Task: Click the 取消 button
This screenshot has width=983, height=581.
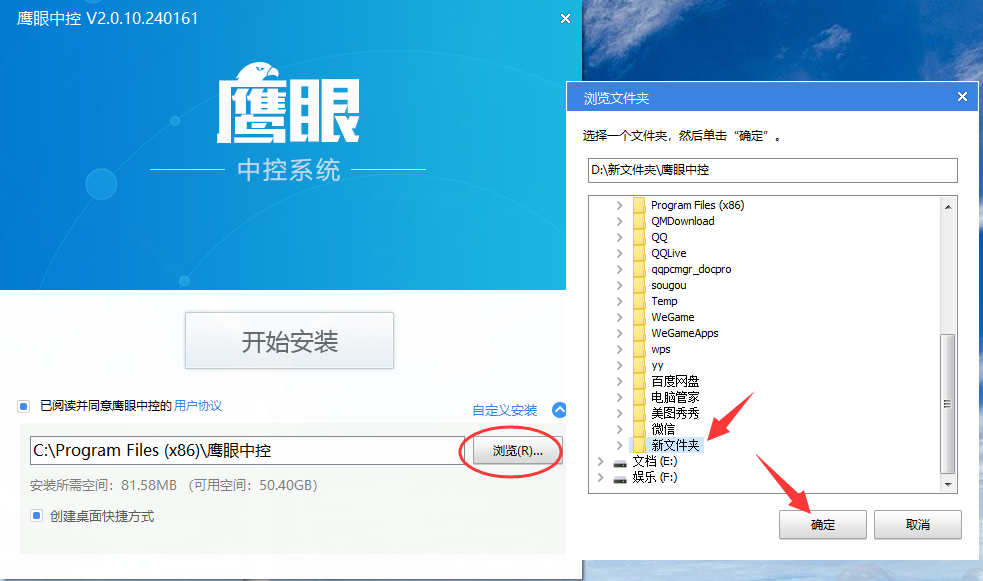Action: point(917,525)
